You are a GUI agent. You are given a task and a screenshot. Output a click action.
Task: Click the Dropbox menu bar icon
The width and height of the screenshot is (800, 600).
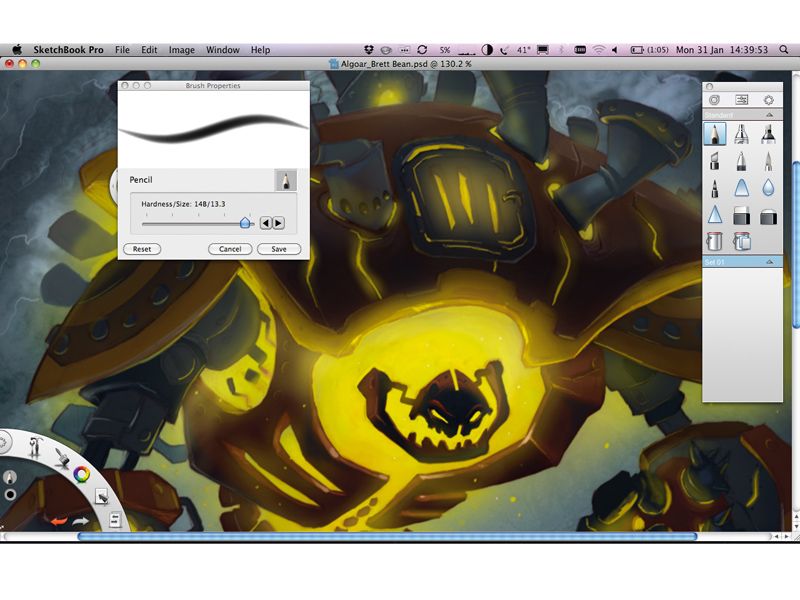369,49
